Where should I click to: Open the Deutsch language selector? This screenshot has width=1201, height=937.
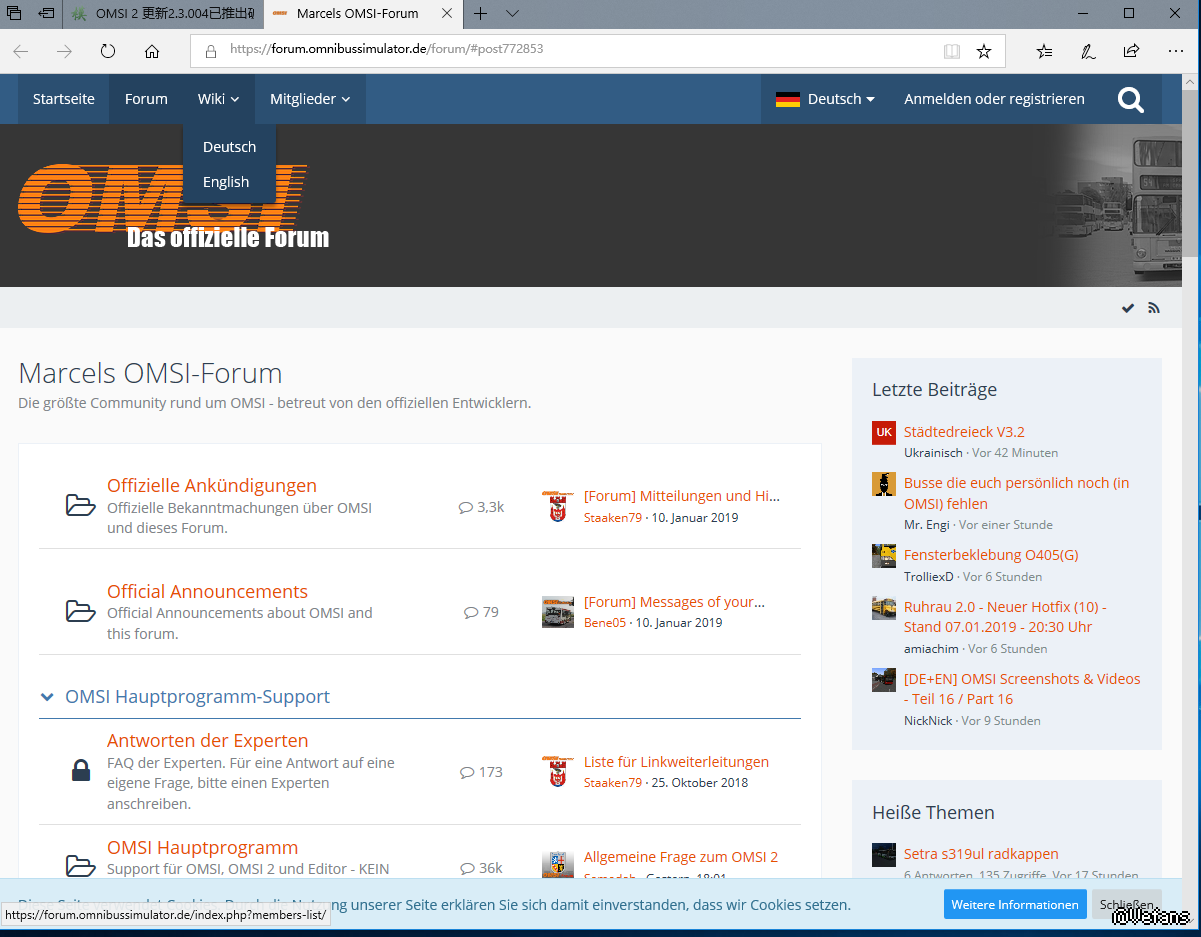[825, 99]
